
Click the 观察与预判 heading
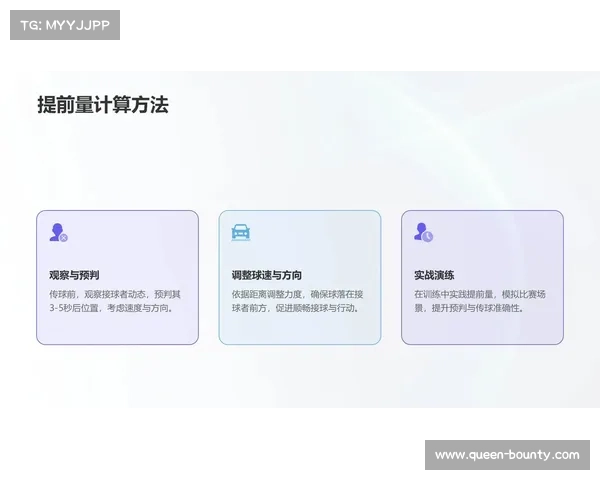74,275
